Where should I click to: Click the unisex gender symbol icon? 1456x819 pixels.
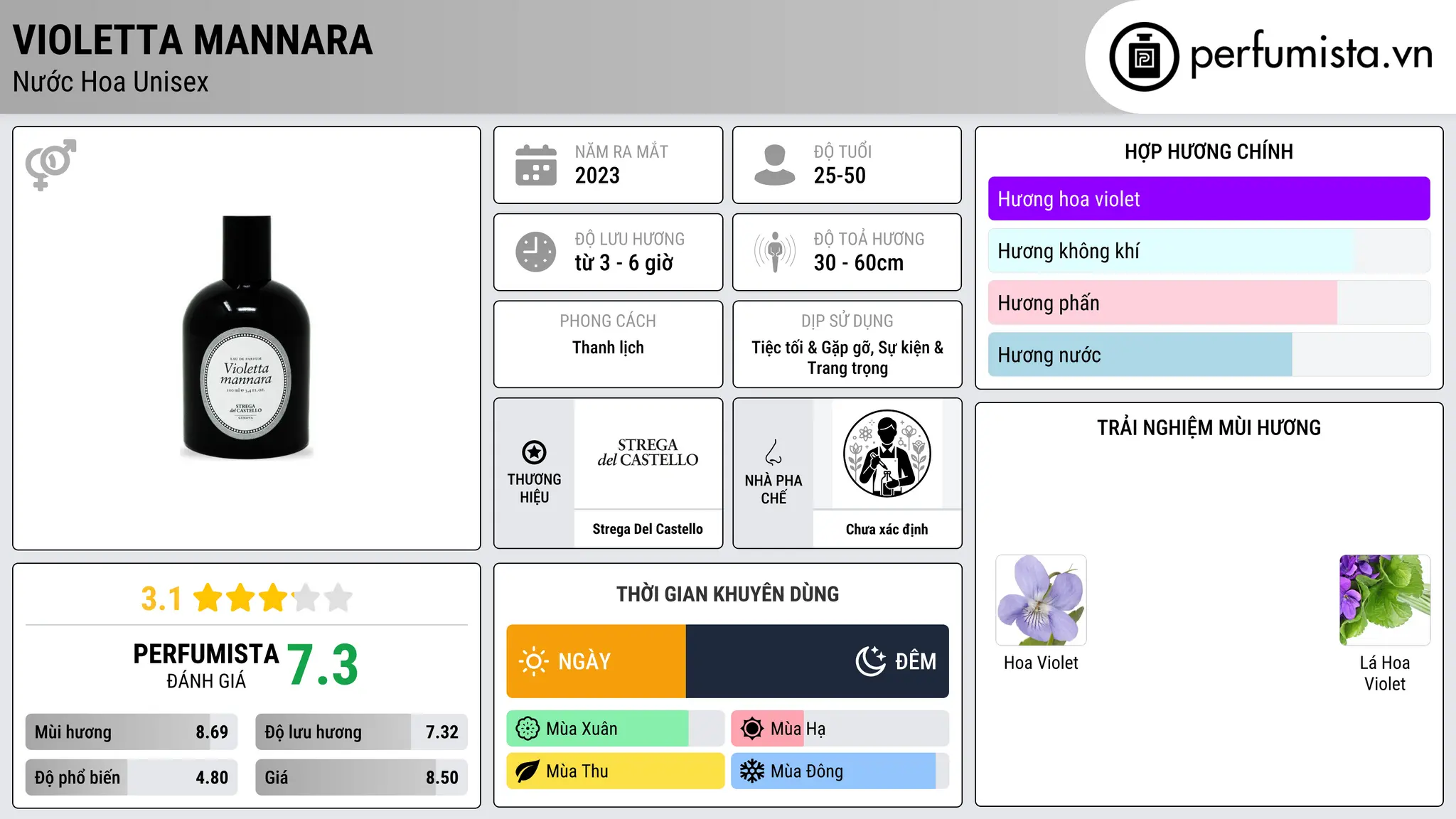click(50, 164)
